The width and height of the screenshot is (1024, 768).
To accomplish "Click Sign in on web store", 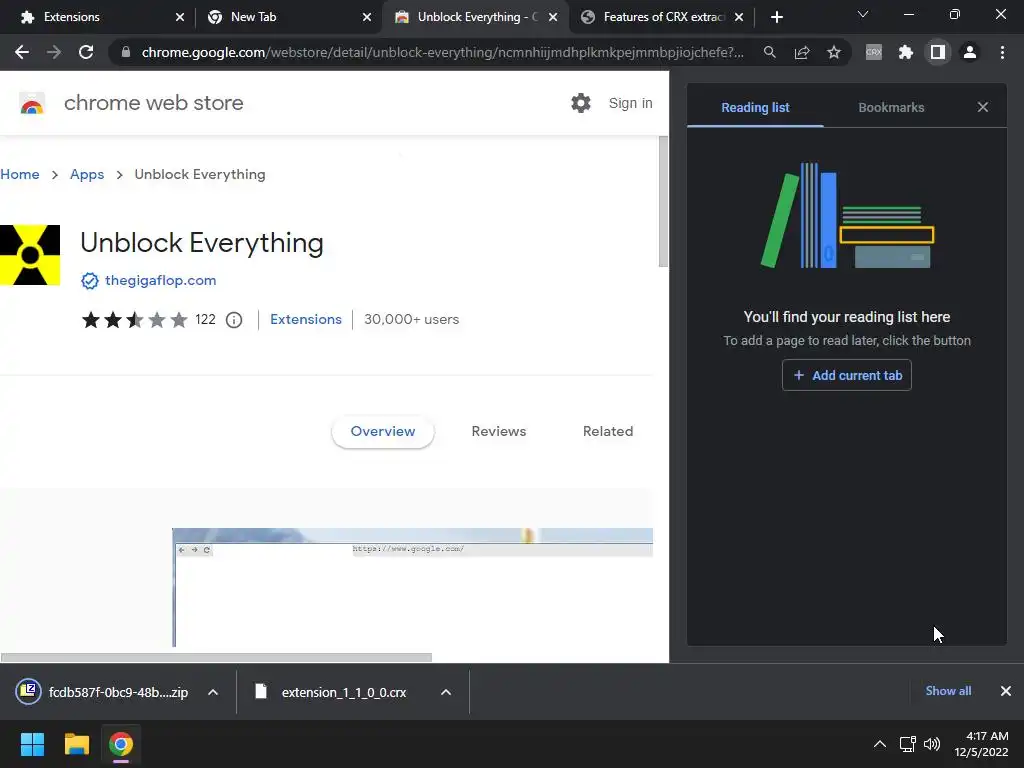I will click(x=630, y=103).
